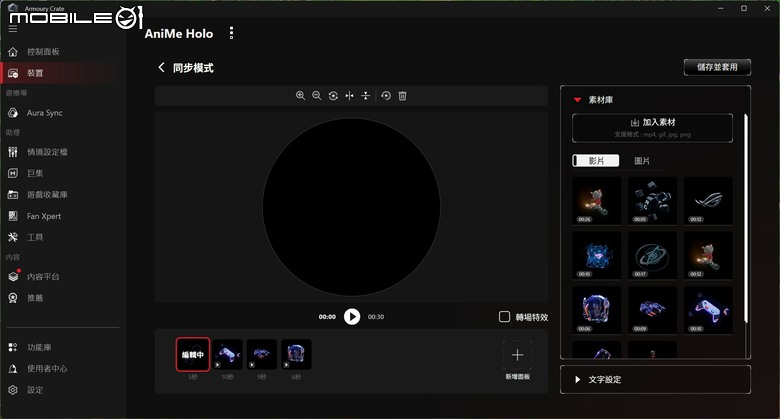Screen dimensions: 780x419
Task: Pick the 00:17 planet video
Action: (x=652, y=255)
